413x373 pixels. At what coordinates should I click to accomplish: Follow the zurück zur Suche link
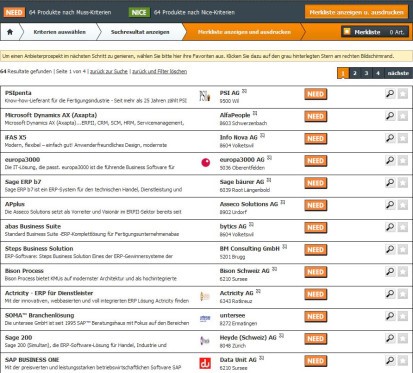click(109, 71)
